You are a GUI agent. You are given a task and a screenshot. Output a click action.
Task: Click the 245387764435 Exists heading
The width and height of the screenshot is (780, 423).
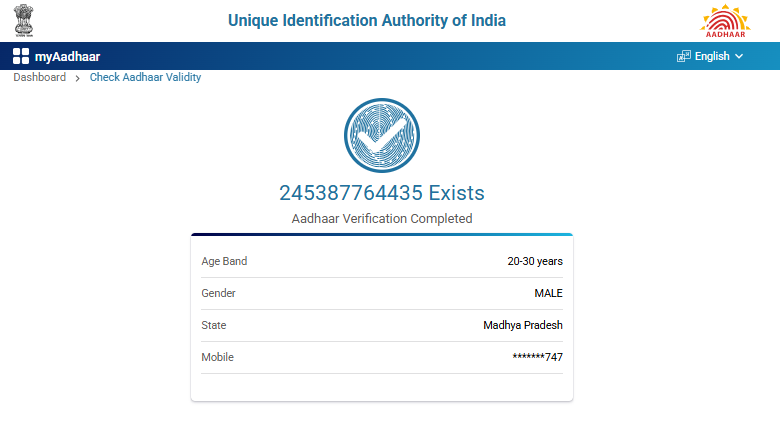click(382, 192)
